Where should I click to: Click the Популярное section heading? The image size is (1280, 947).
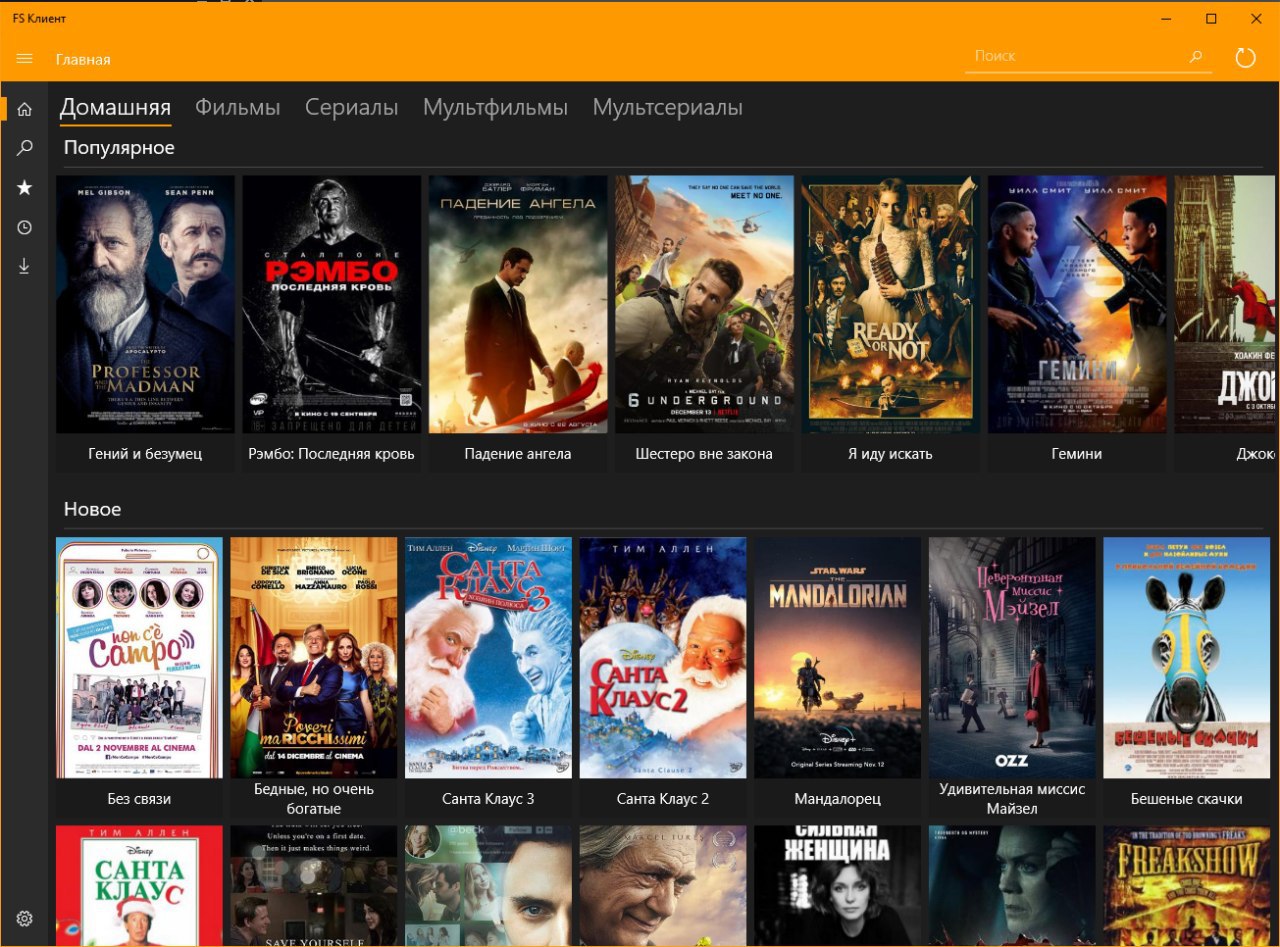click(119, 148)
